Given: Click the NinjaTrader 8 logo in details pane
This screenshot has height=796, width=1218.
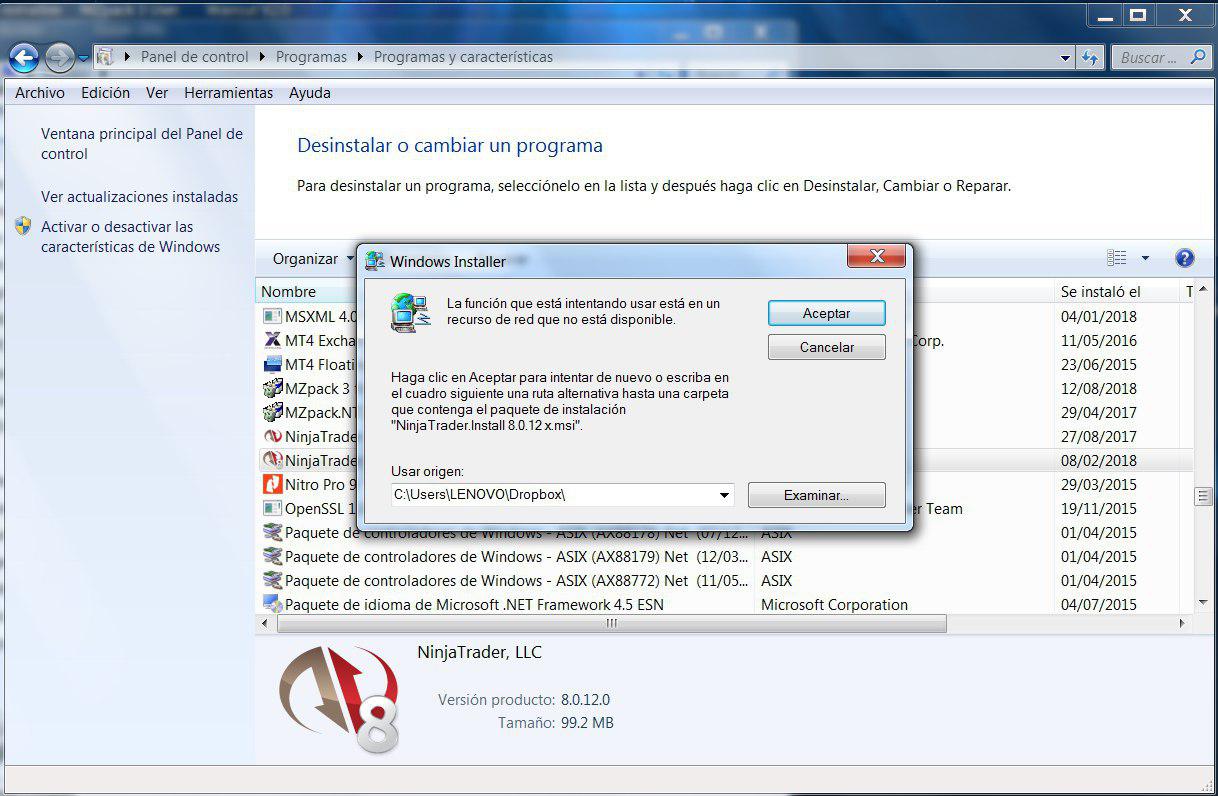Looking at the screenshot, I should coord(338,699).
